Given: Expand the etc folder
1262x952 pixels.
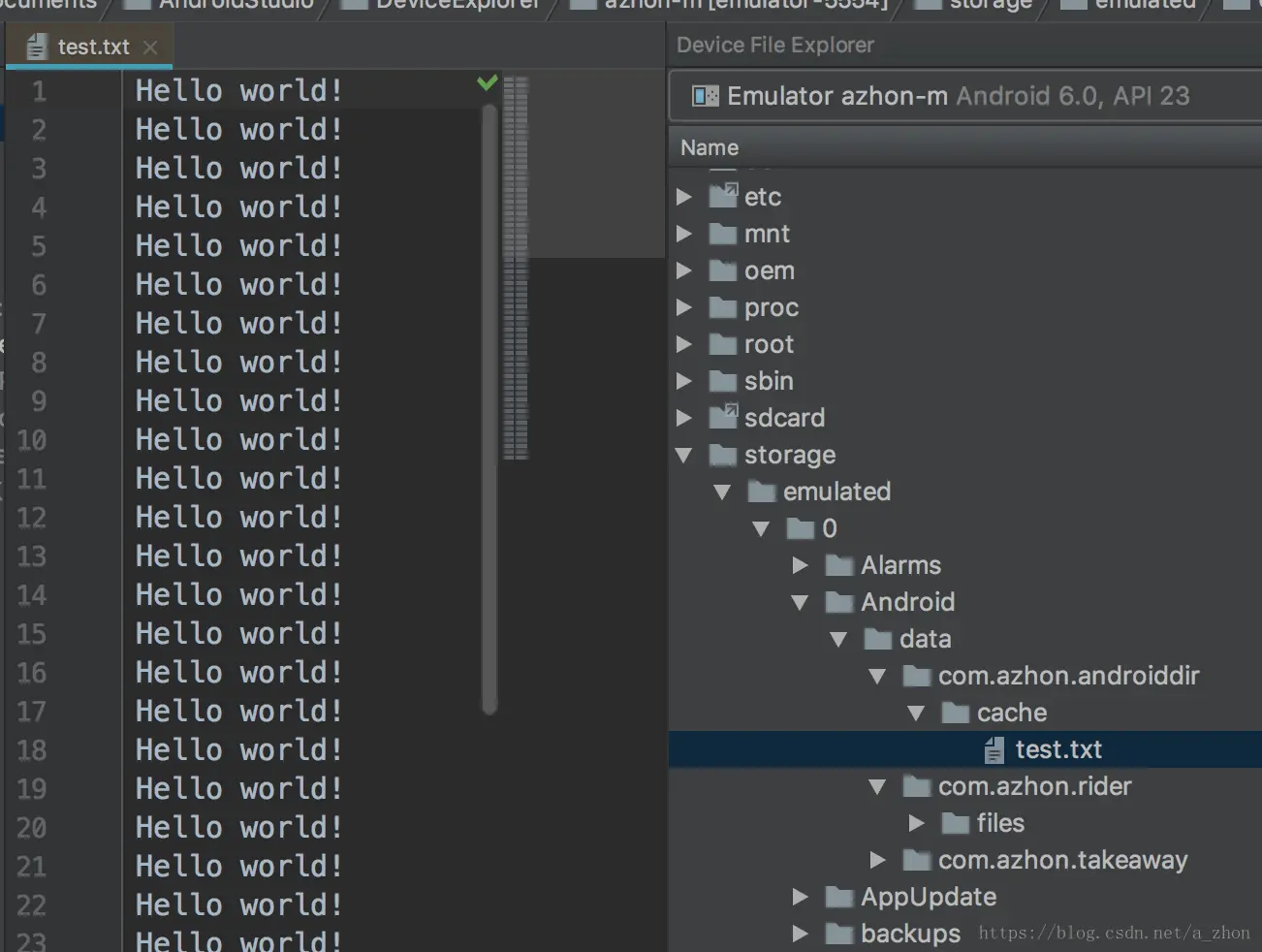Looking at the screenshot, I should coord(684,197).
